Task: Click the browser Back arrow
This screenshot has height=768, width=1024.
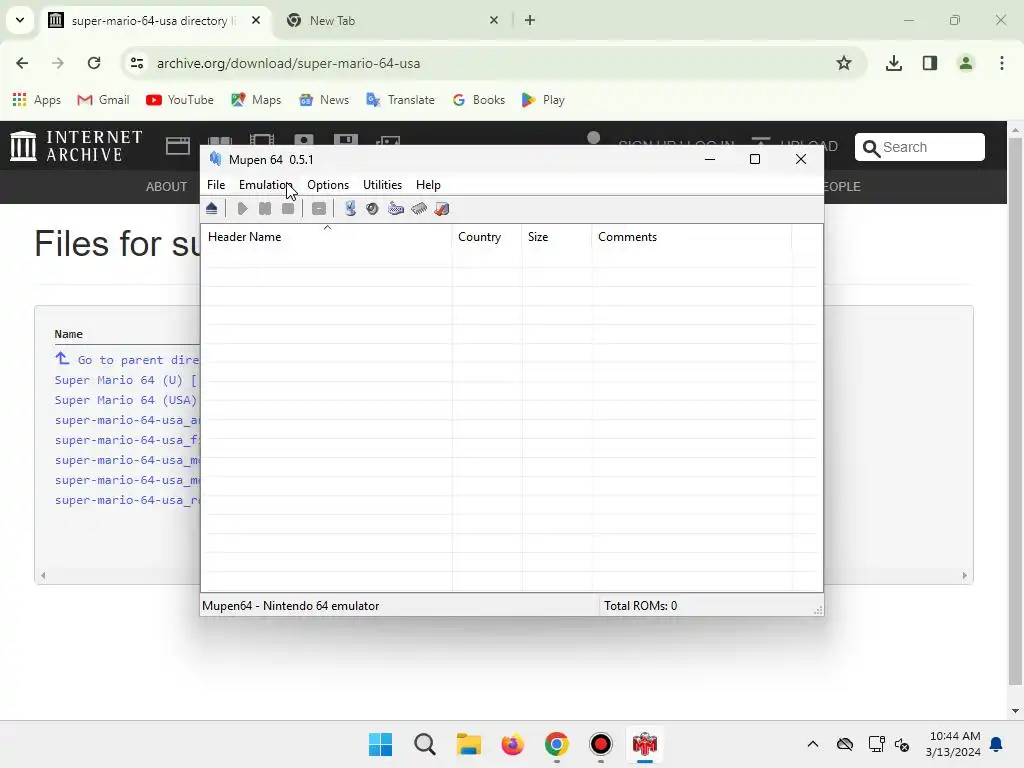Action: (22, 63)
